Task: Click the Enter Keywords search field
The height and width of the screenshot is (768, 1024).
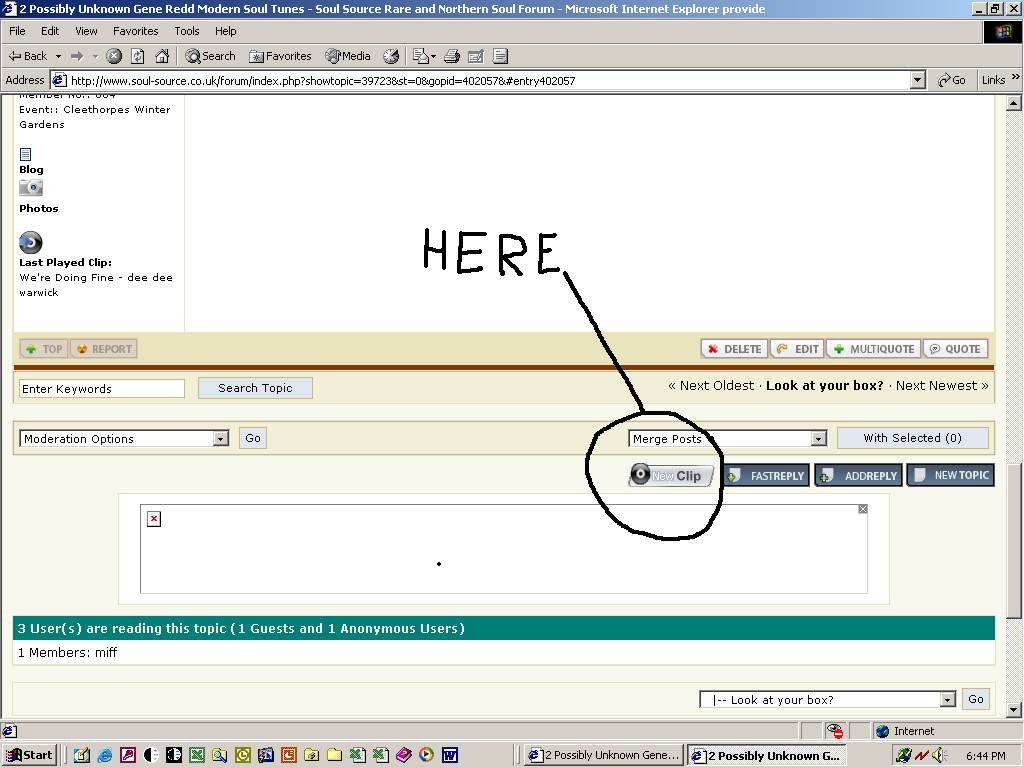Action: (102, 389)
